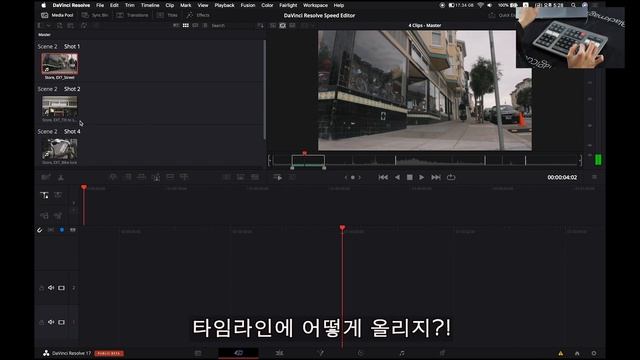Select Source Tape viewer mode
Screen dimensions: 640x360
tap(282, 25)
